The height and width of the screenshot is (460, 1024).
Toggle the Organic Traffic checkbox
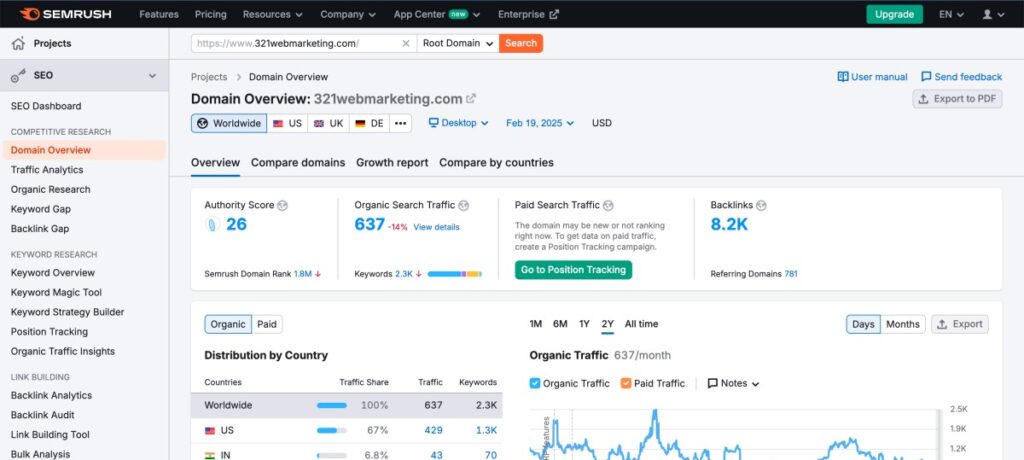[x=535, y=384]
